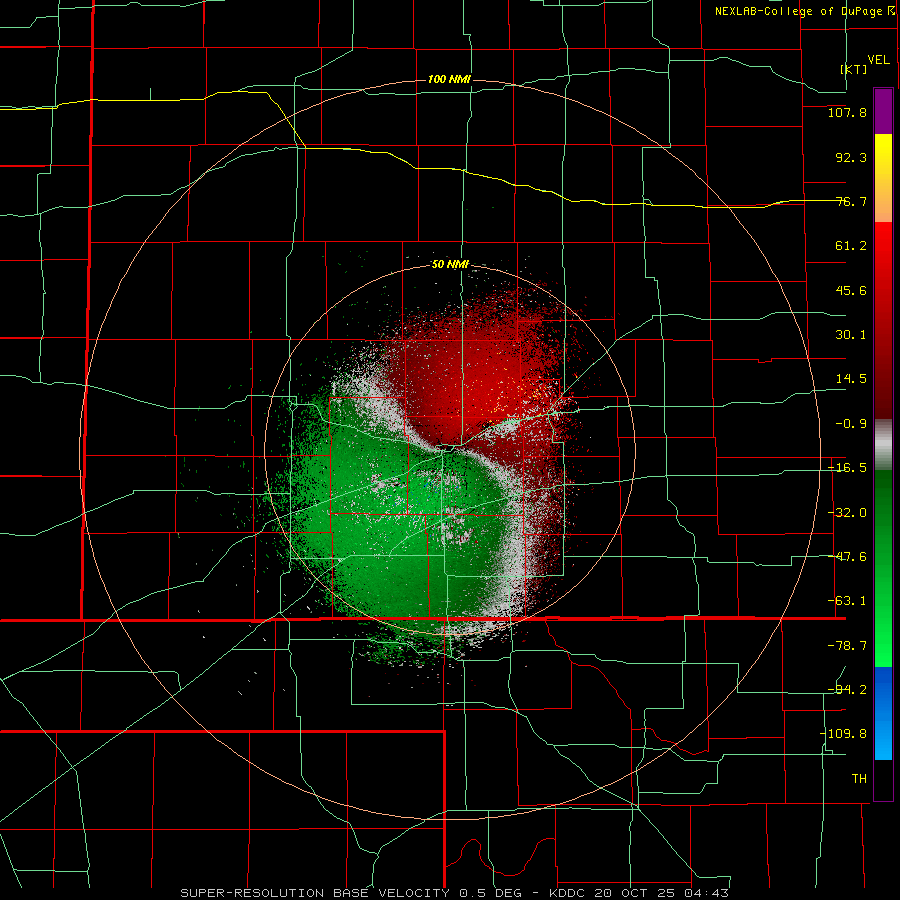
Task: Click the -32.0 velocity scale value
Action: 847,513
